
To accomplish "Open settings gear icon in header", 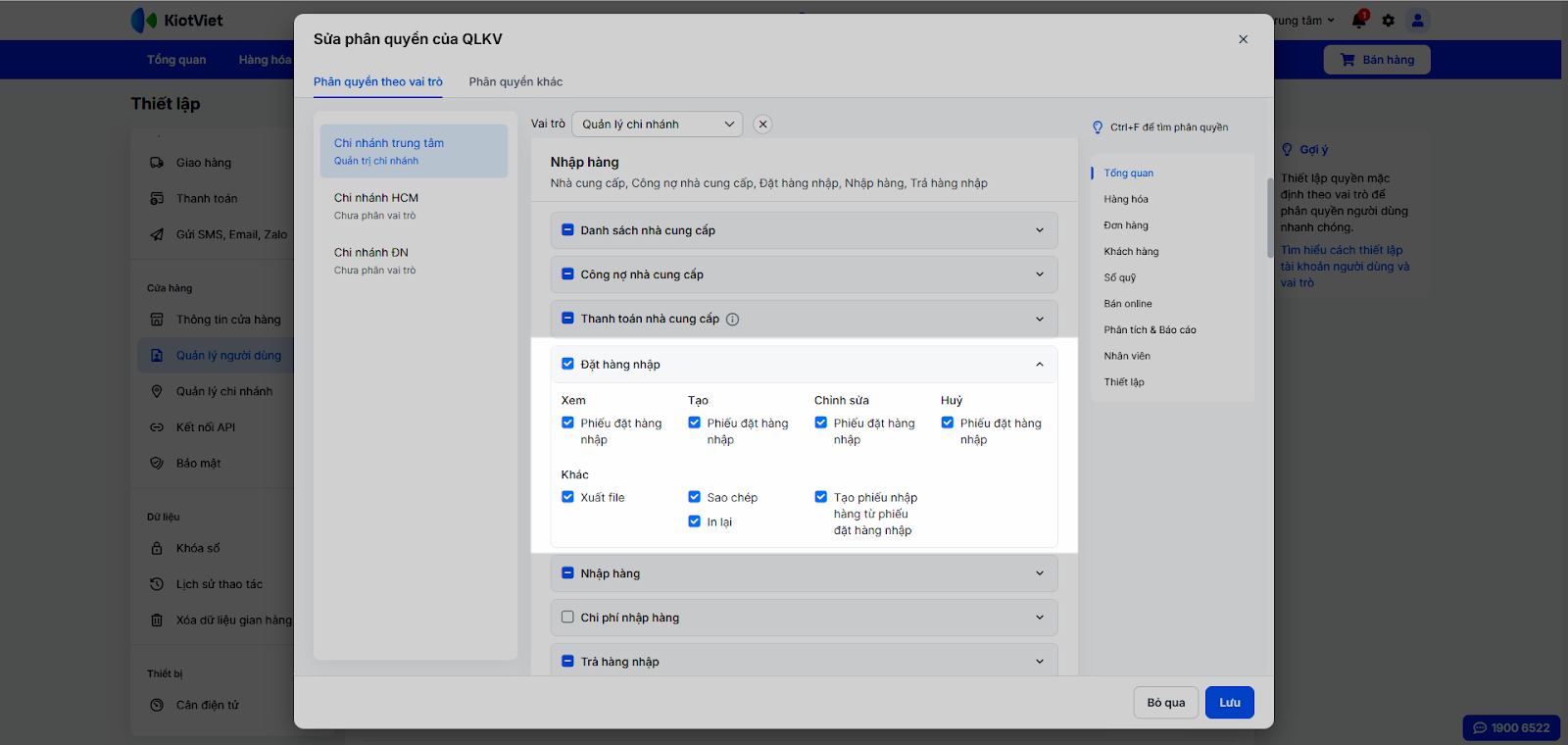I will [1388, 21].
